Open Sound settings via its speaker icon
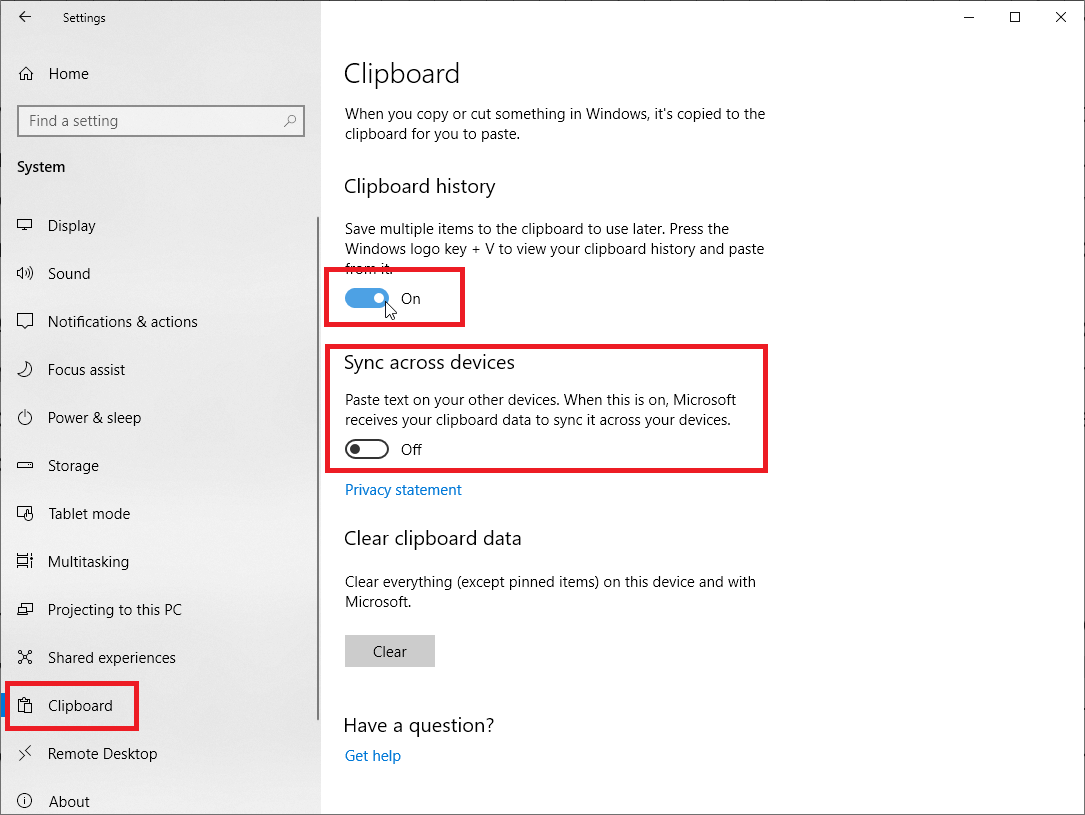Viewport: 1085px width, 815px height. pyautogui.click(x=24, y=273)
